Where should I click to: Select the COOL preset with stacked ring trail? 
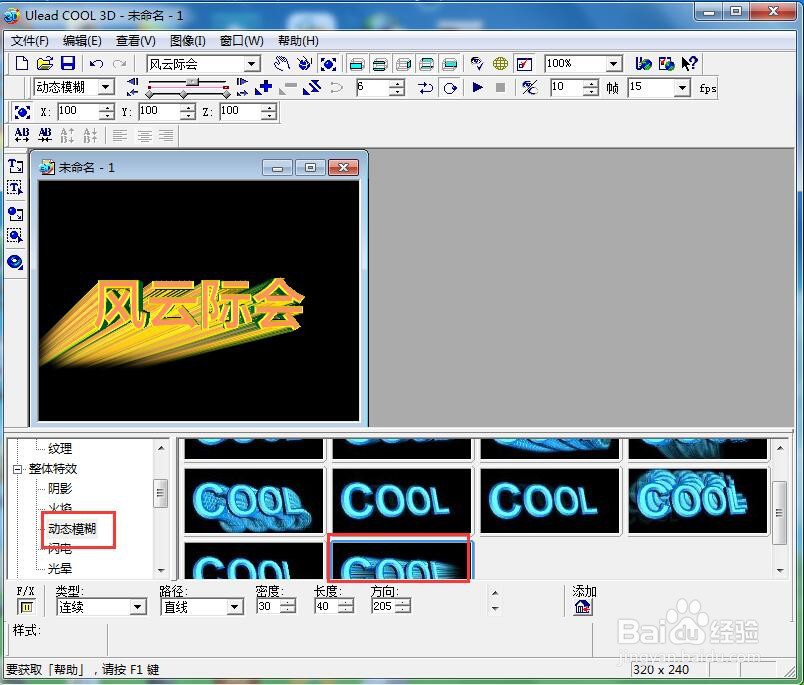coord(698,500)
